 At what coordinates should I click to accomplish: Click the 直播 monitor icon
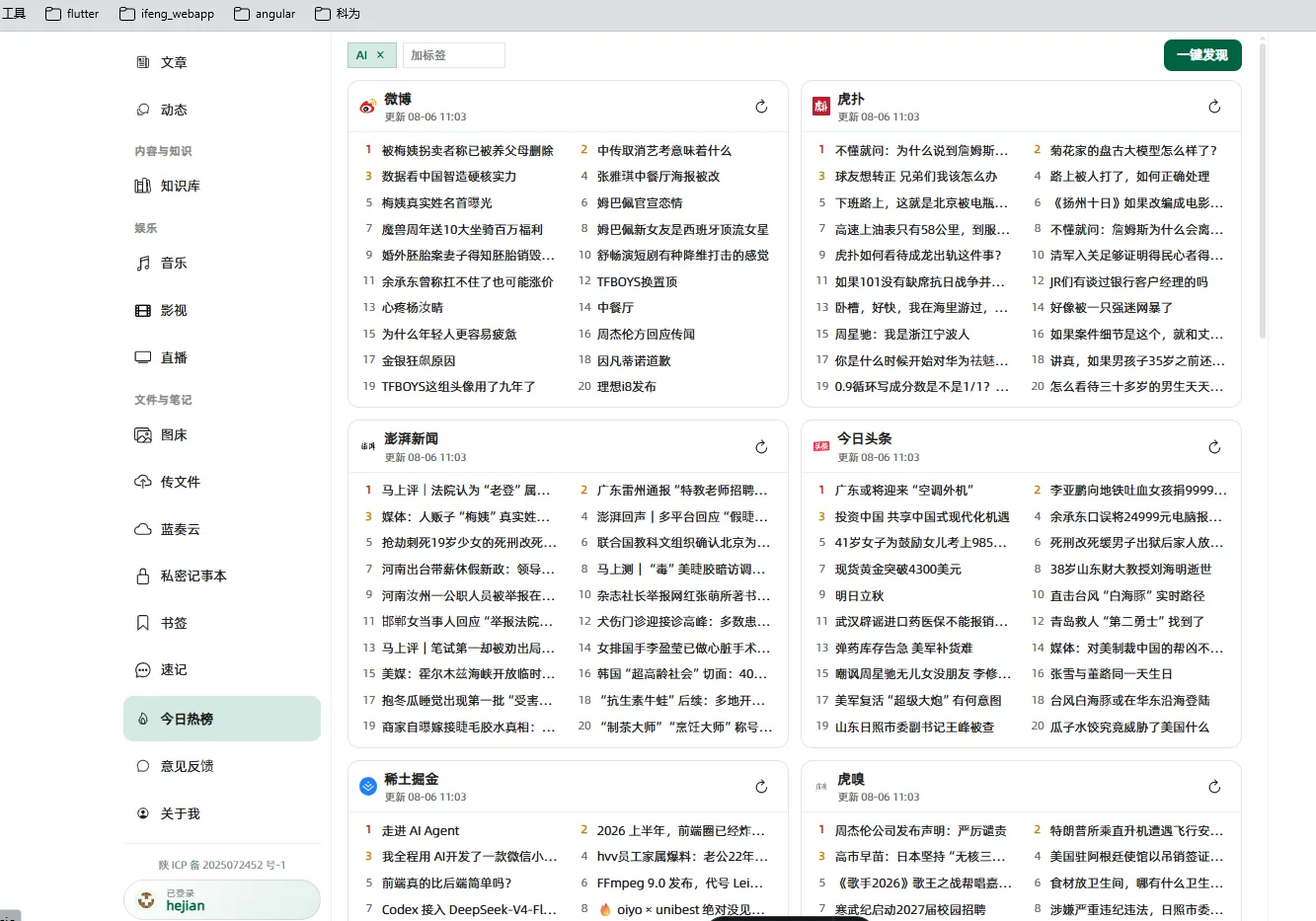(x=143, y=357)
